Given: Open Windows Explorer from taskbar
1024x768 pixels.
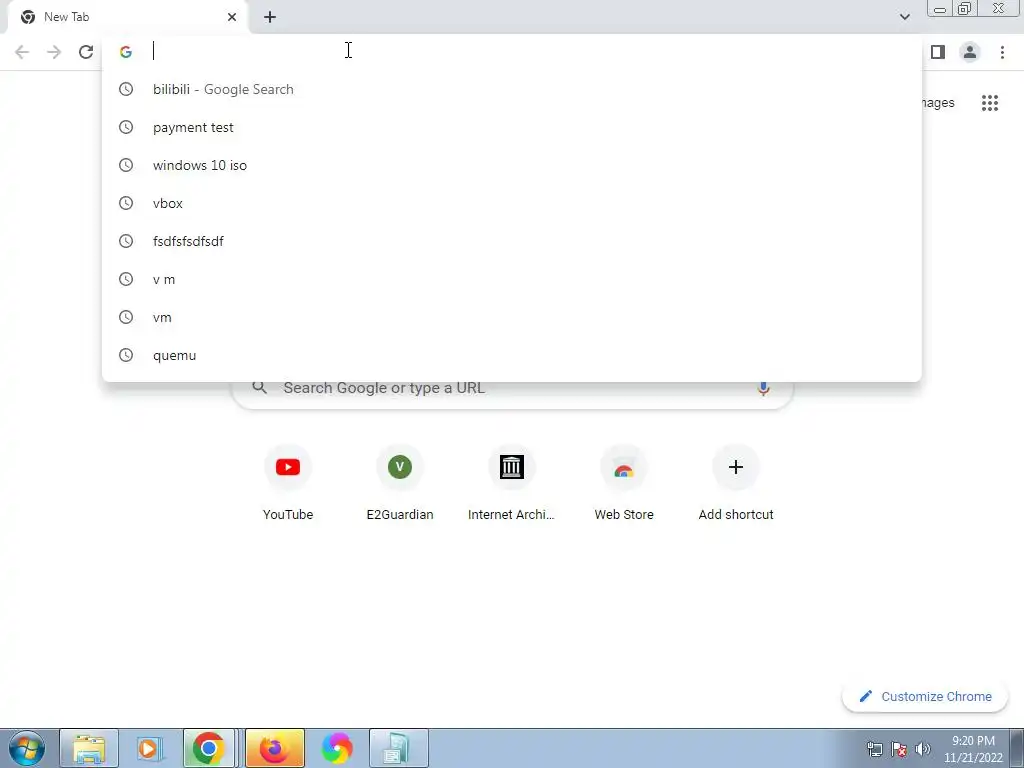Looking at the screenshot, I should [x=89, y=748].
